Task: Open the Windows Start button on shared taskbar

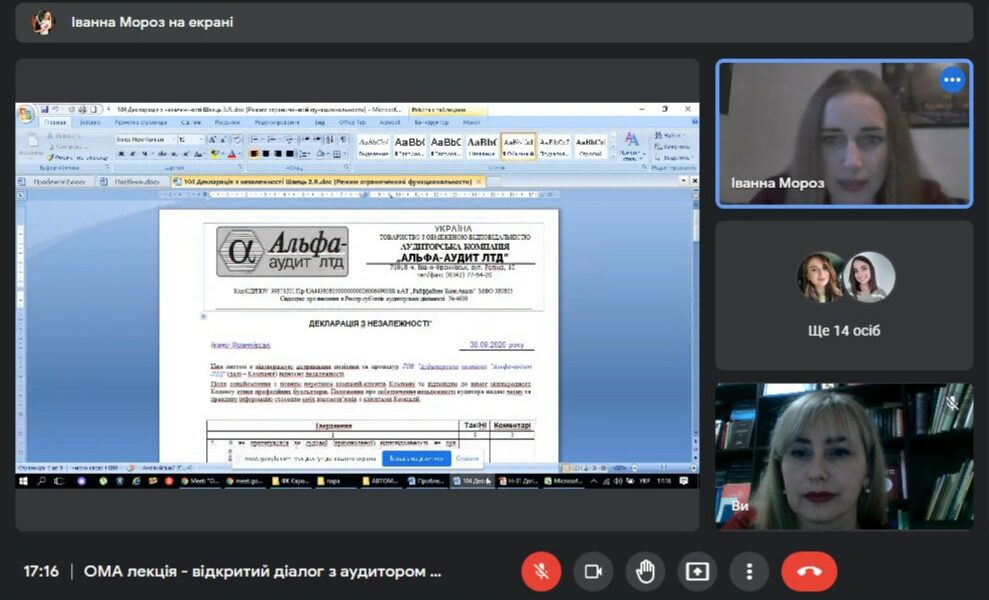Action: 23,481
